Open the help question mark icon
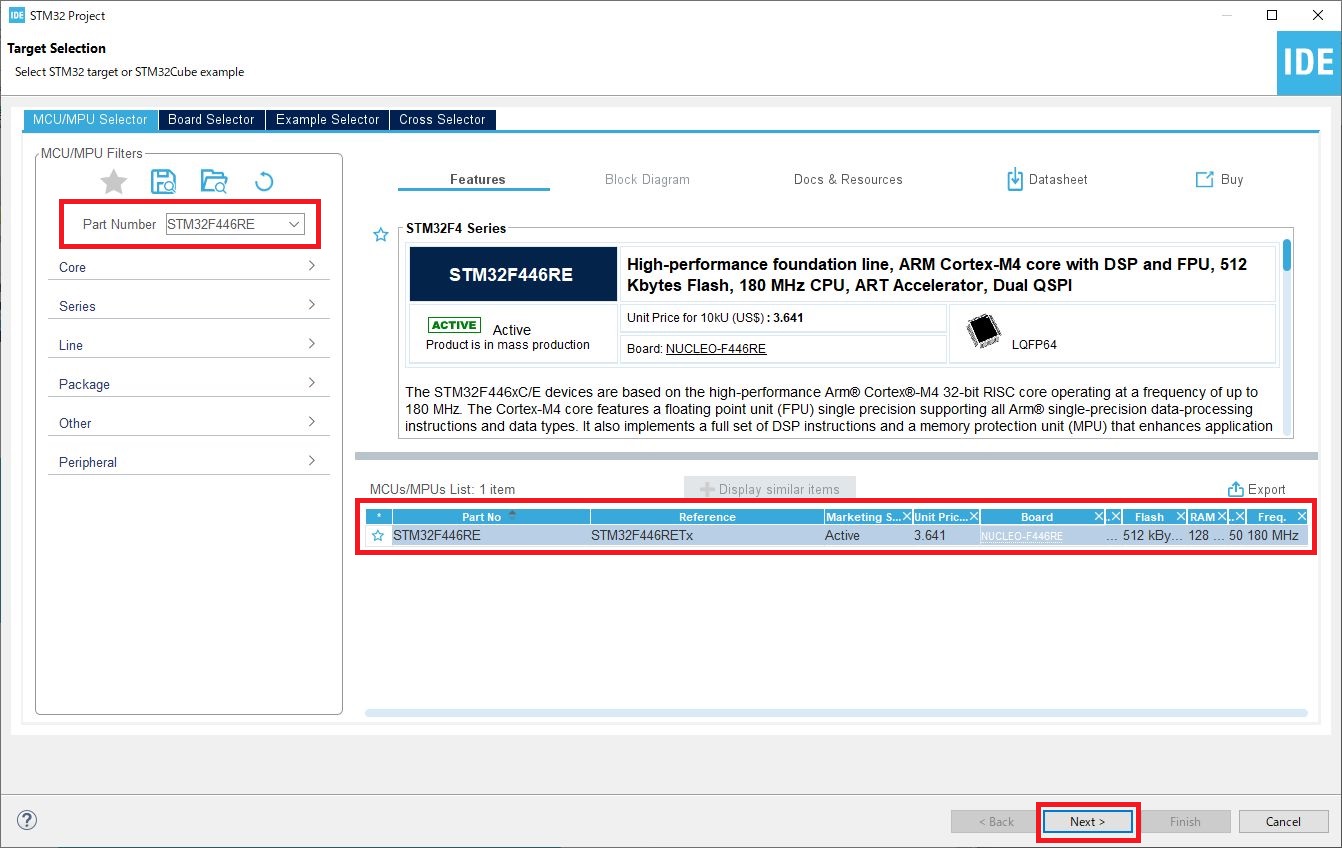This screenshot has height=848, width=1342. click(27, 821)
